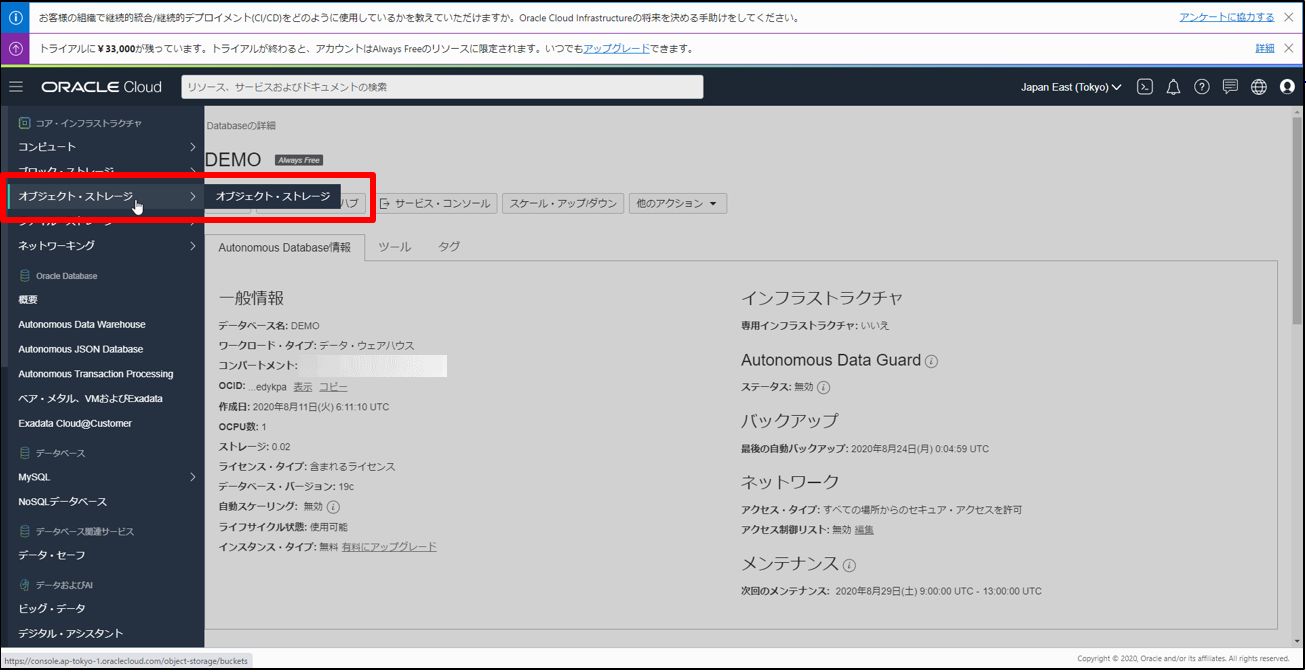The image size is (1306, 672).
Task: Dismiss the survey banner with X
Action: click(1288, 17)
